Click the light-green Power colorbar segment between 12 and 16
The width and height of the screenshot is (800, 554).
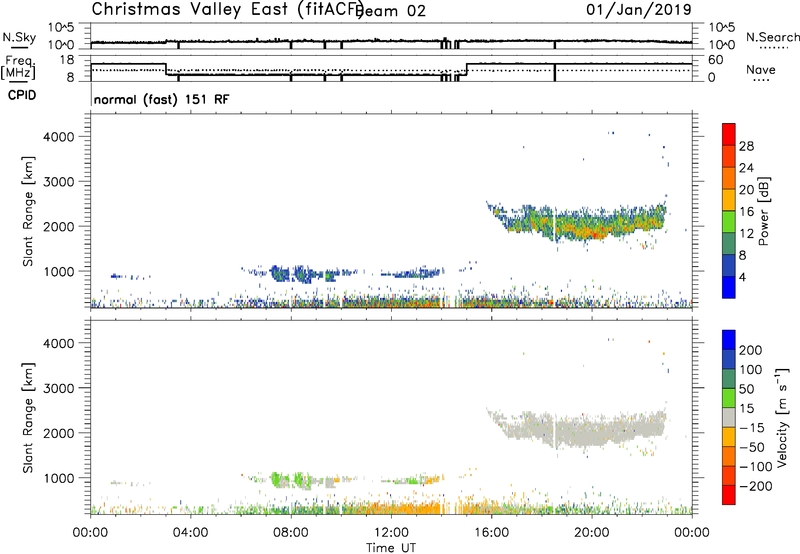[729, 221]
